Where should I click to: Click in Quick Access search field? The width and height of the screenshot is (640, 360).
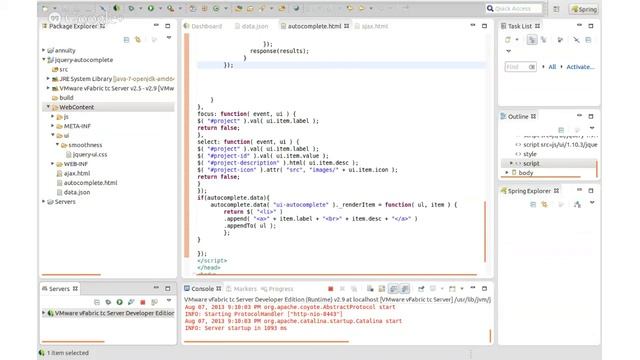(x=514, y=9)
